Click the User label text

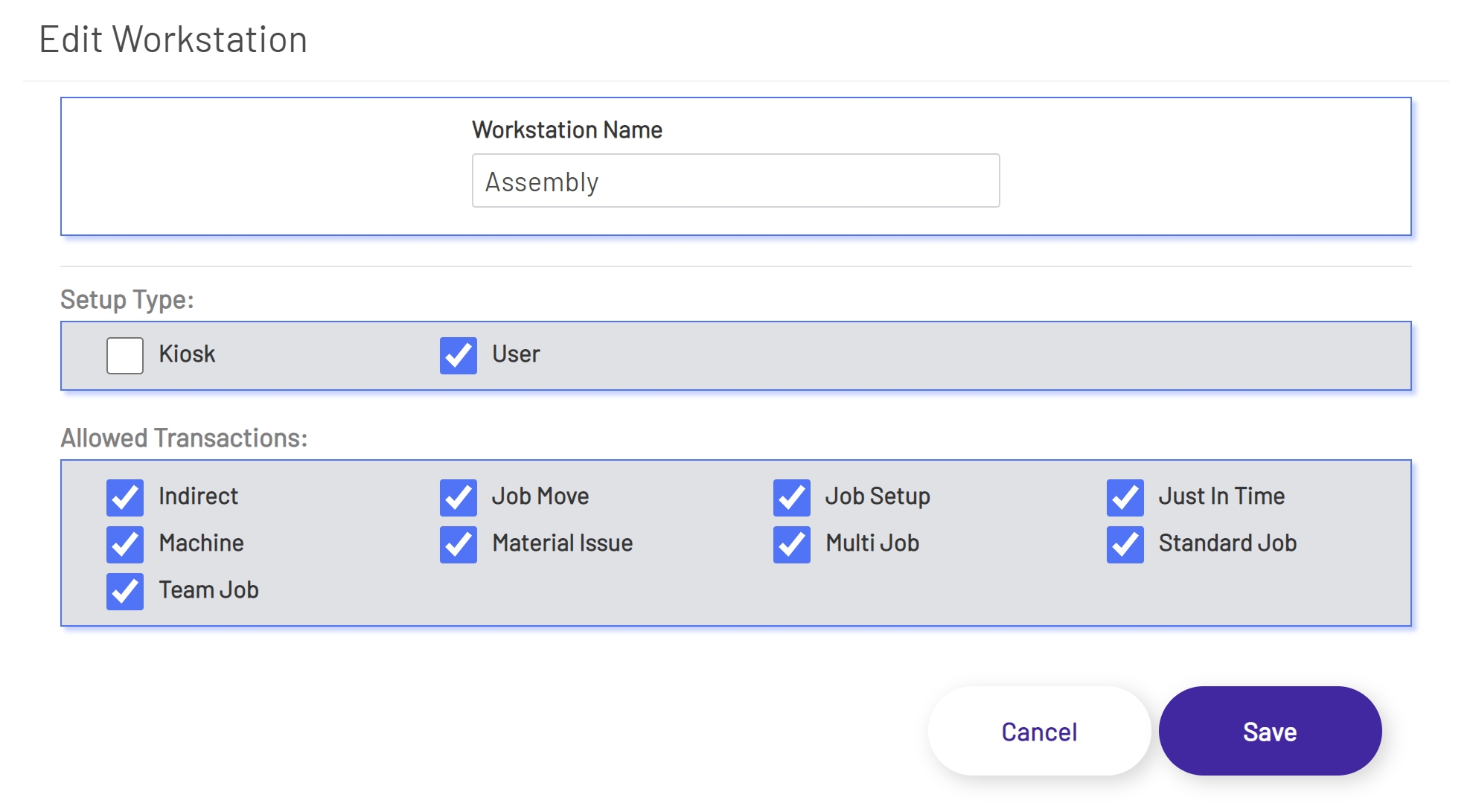click(516, 354)
